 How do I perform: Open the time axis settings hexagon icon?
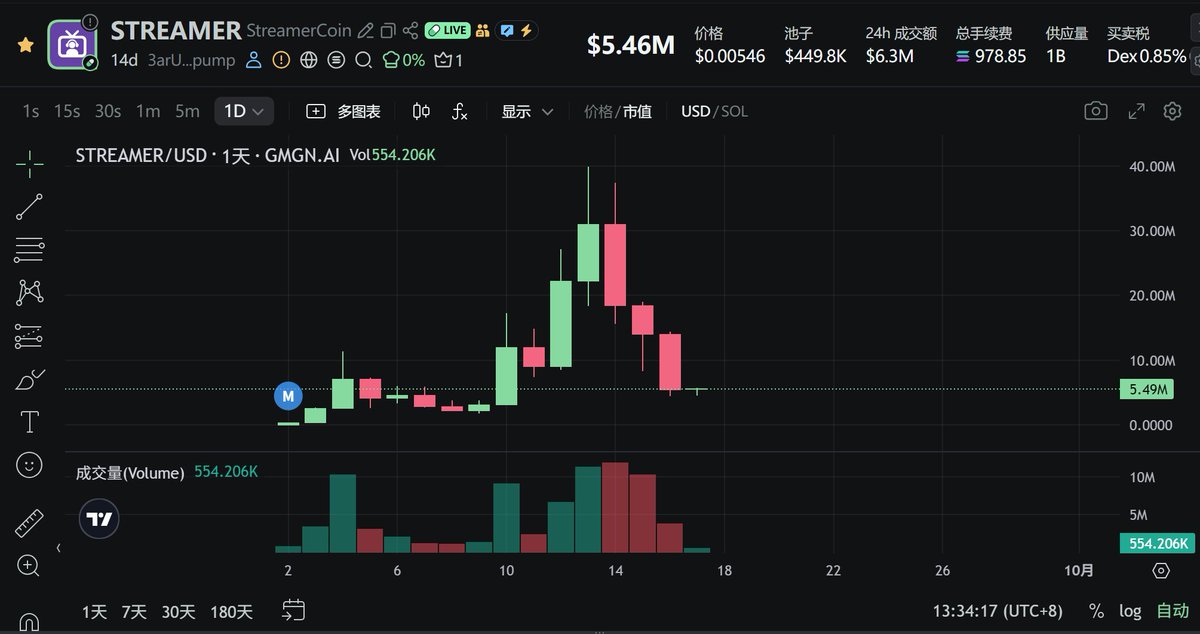(1160, 571)
